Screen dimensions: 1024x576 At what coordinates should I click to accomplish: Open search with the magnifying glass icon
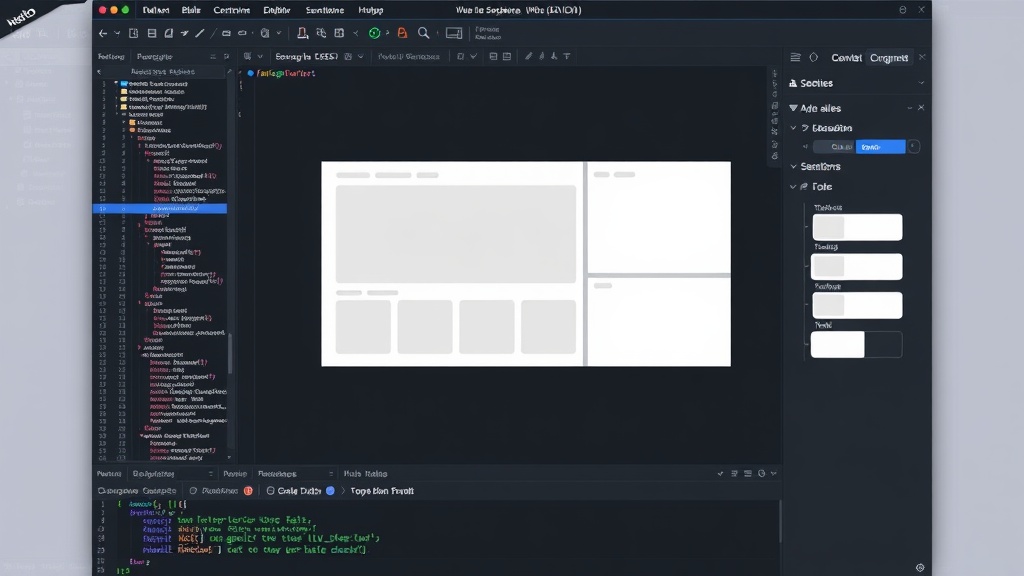423,33
